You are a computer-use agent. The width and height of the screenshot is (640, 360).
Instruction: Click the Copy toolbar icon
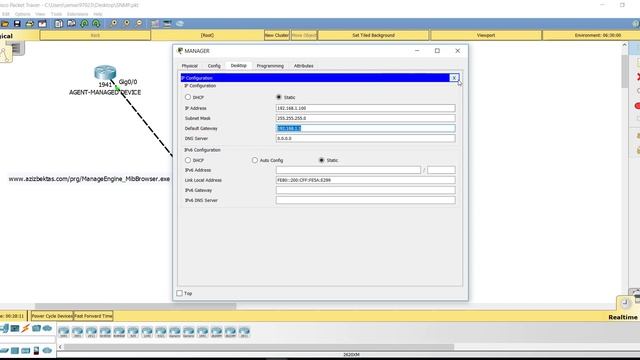(x=59, y=24)
